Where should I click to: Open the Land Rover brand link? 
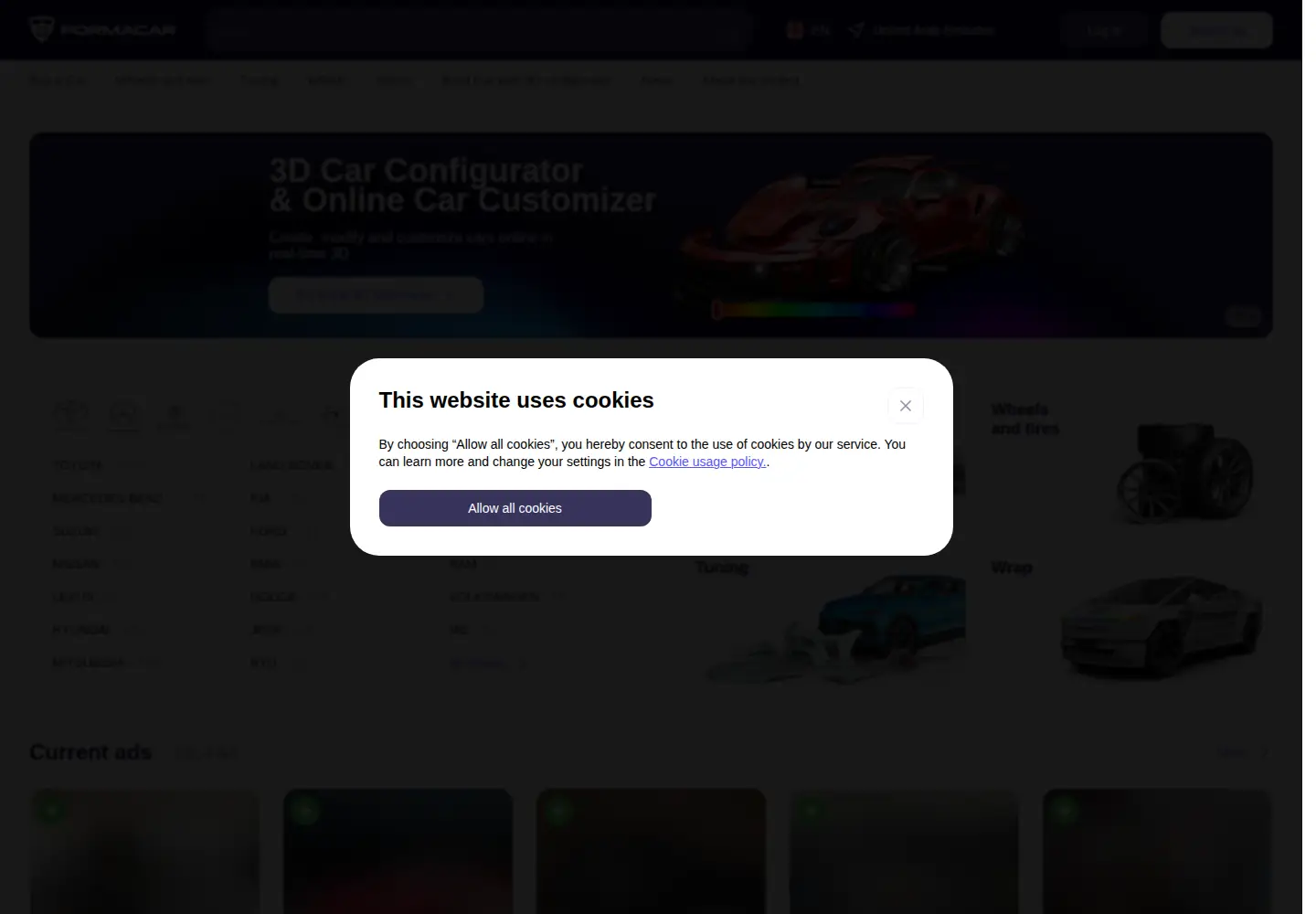pos(292,465)
